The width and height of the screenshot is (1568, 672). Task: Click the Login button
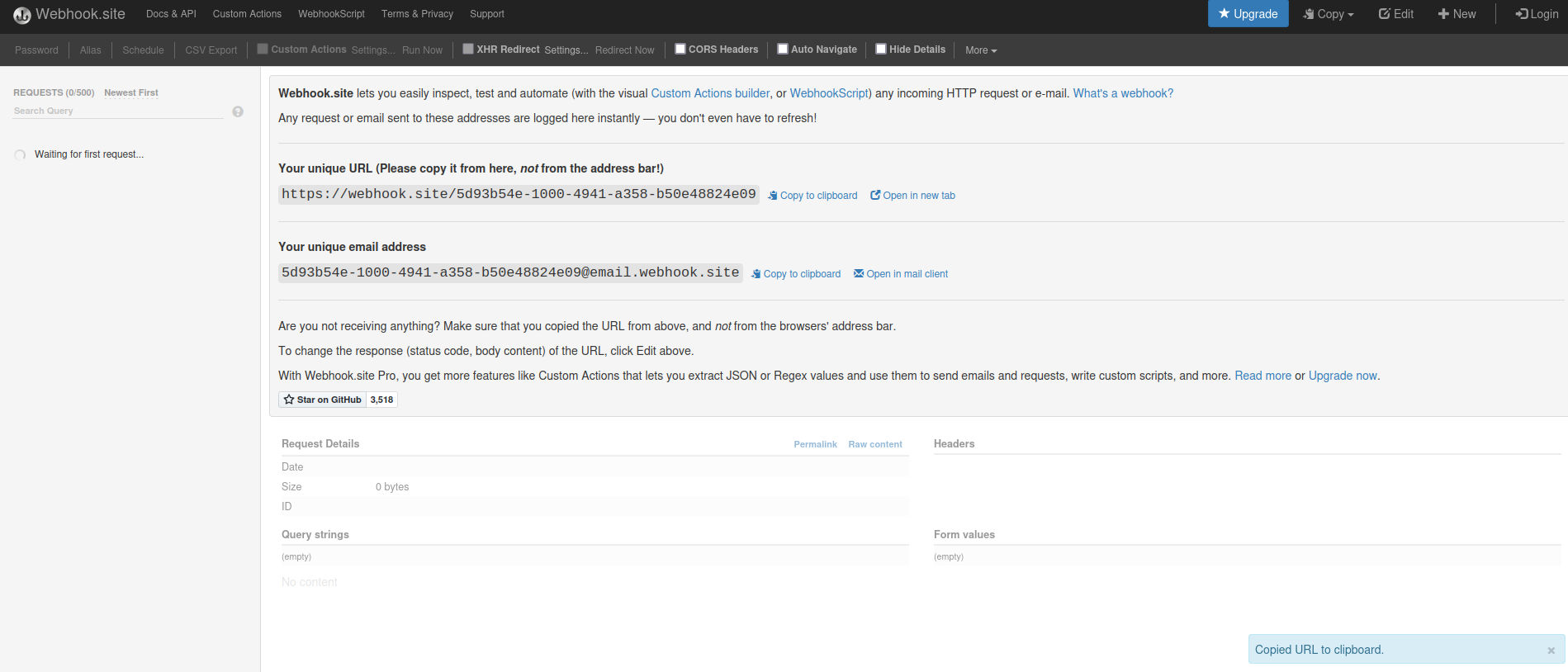click(x=1537, y=14)
